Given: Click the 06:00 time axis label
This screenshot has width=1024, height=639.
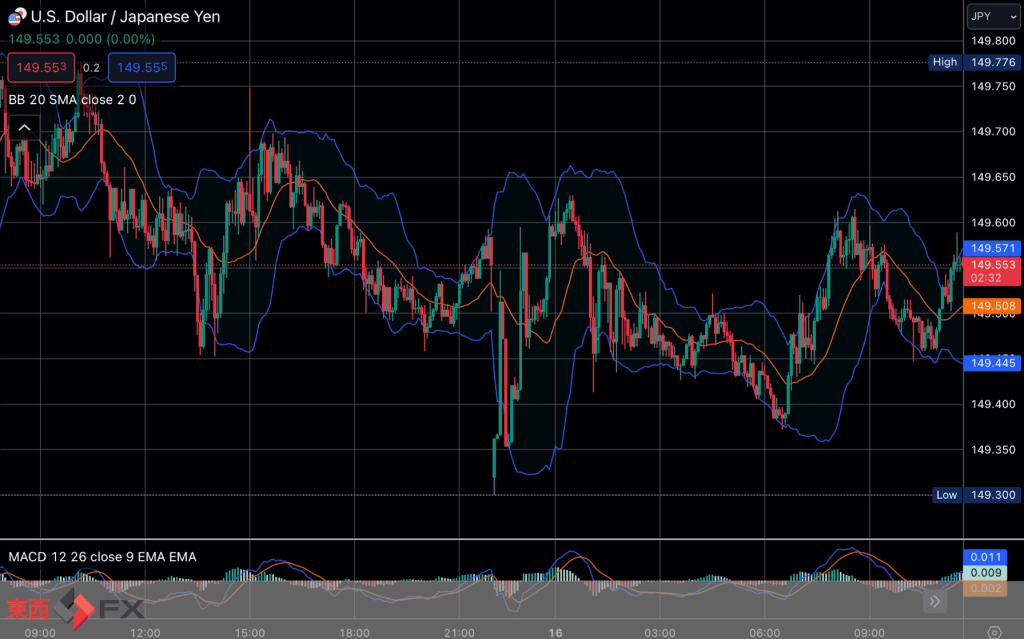Looking at the screenshot, I should pyautogui.click(x=765, y=632).
